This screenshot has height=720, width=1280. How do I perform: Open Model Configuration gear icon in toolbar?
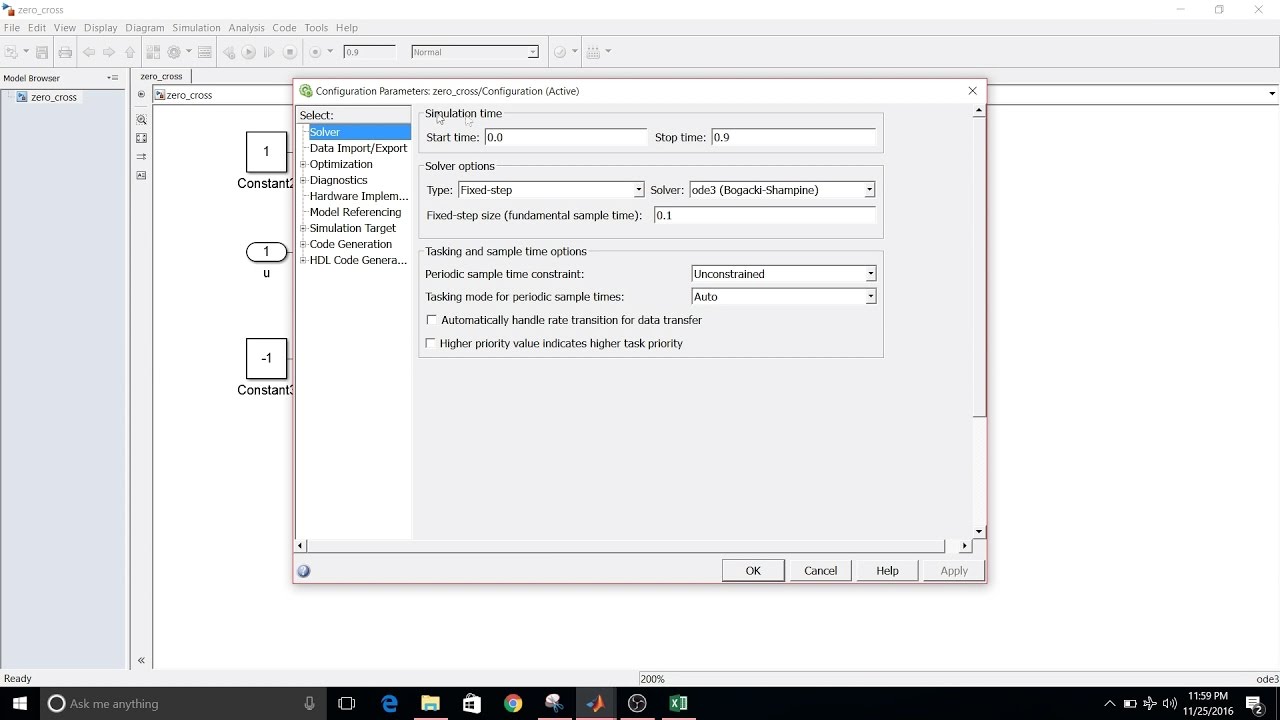click(x=174, y=52)
